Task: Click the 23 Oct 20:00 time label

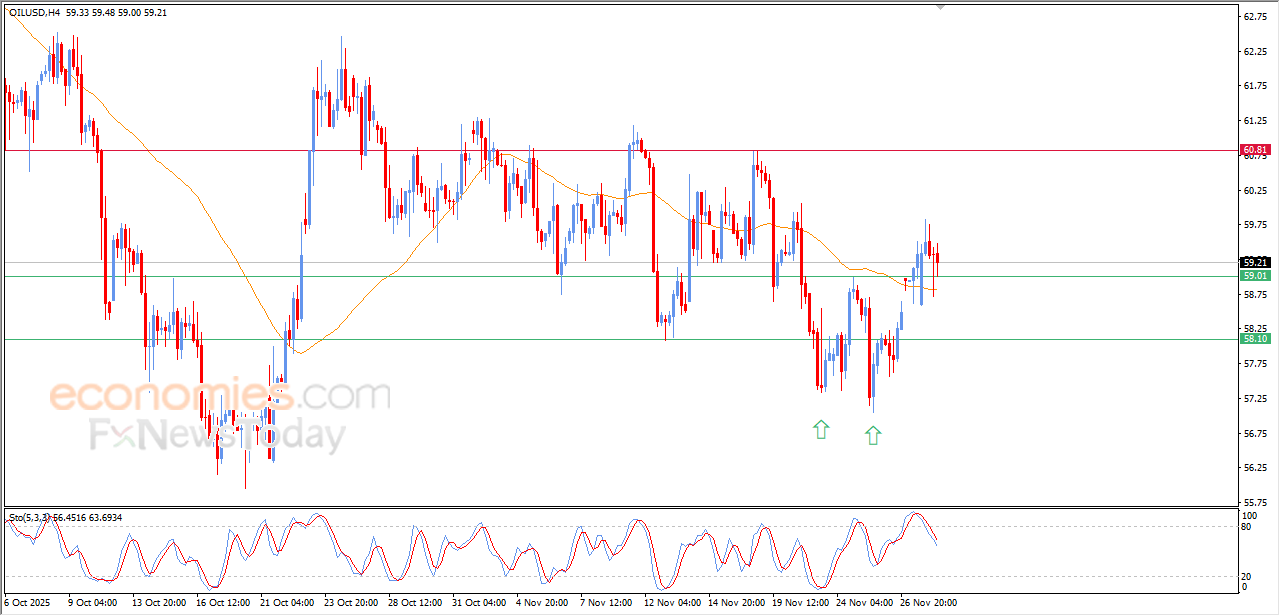Action: pos(351,603)
